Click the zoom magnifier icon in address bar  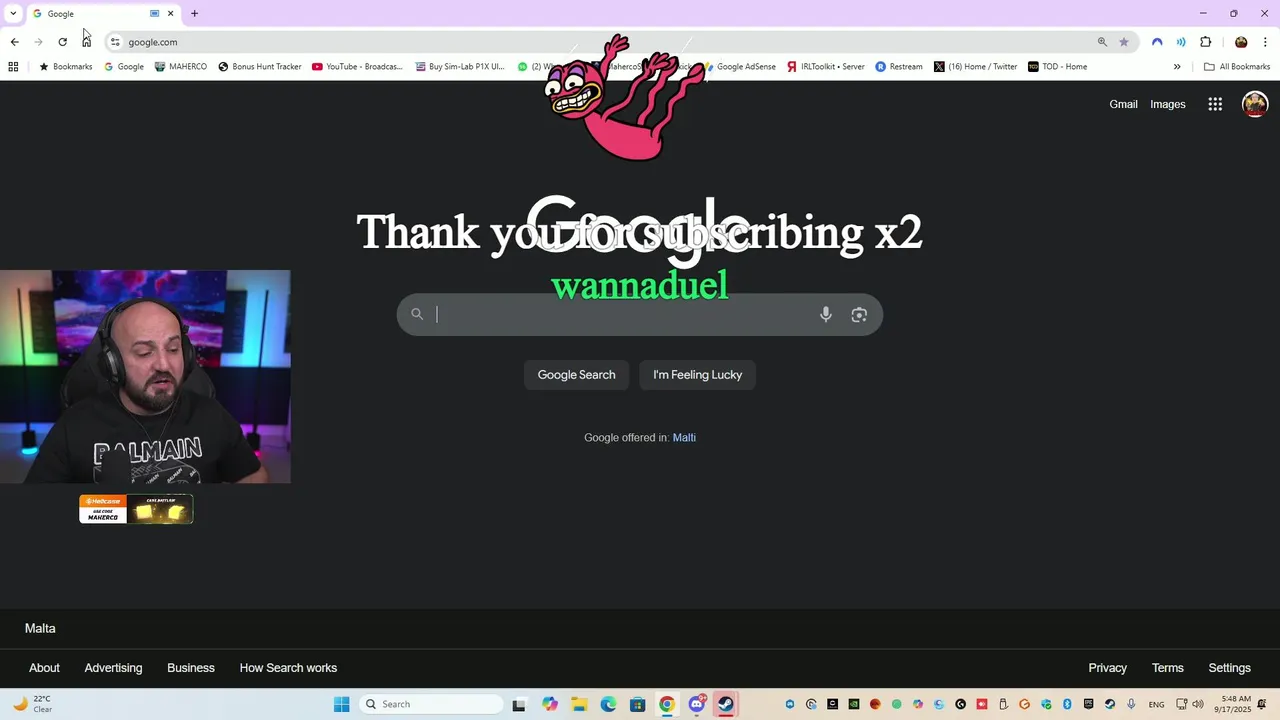[1102, 42]
